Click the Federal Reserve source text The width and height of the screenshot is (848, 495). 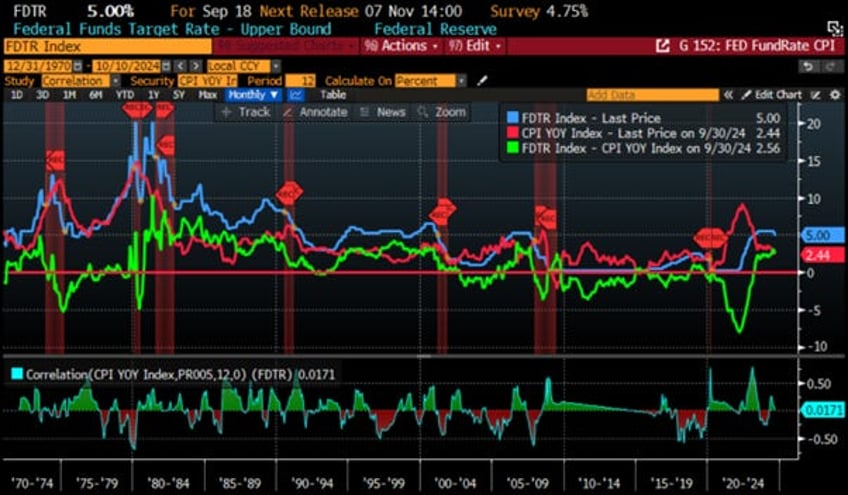click(x=435, y=29)
